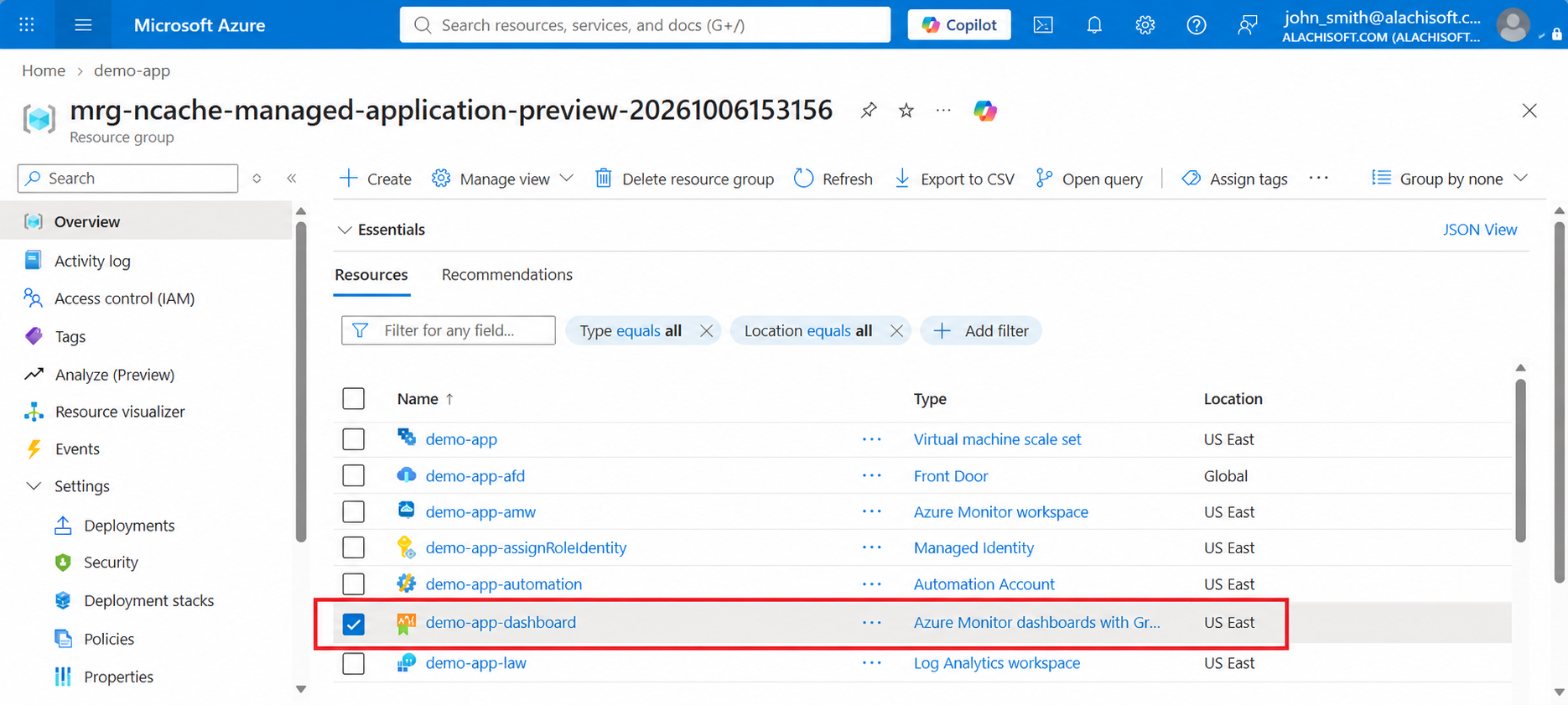Open Copilot icon beside the resource group title
1568x705 pixels.
(x=985, y=111)
